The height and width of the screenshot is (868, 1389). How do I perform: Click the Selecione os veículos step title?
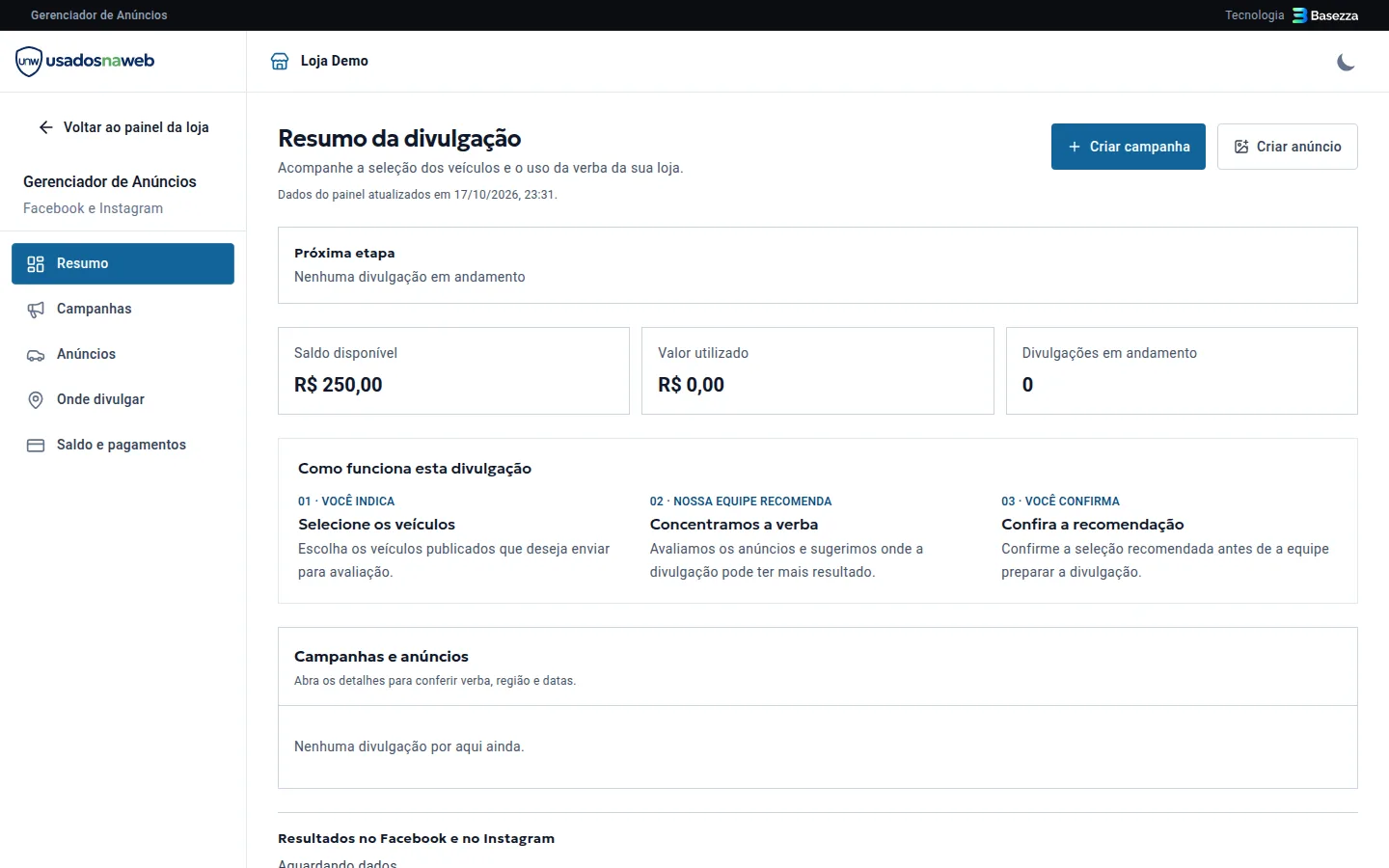[376, 525]
